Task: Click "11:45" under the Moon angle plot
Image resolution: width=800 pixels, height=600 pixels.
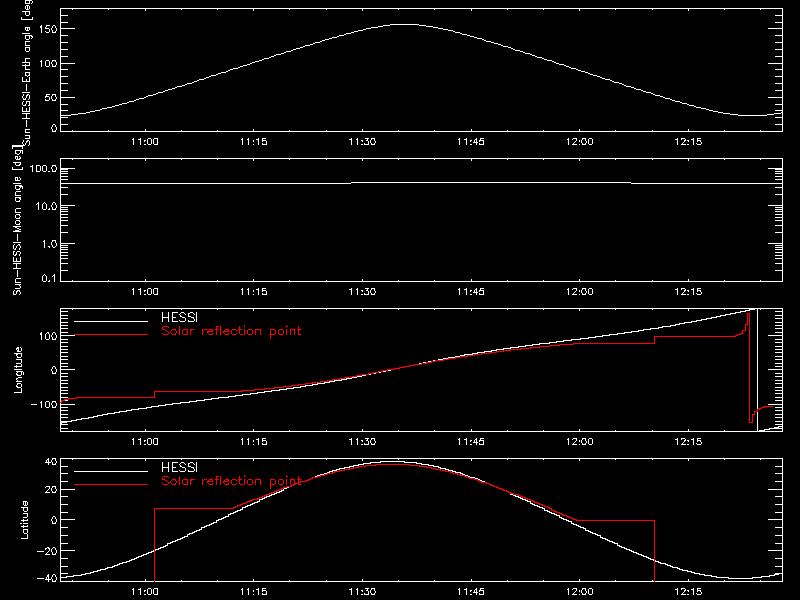Action: (470, 292)
